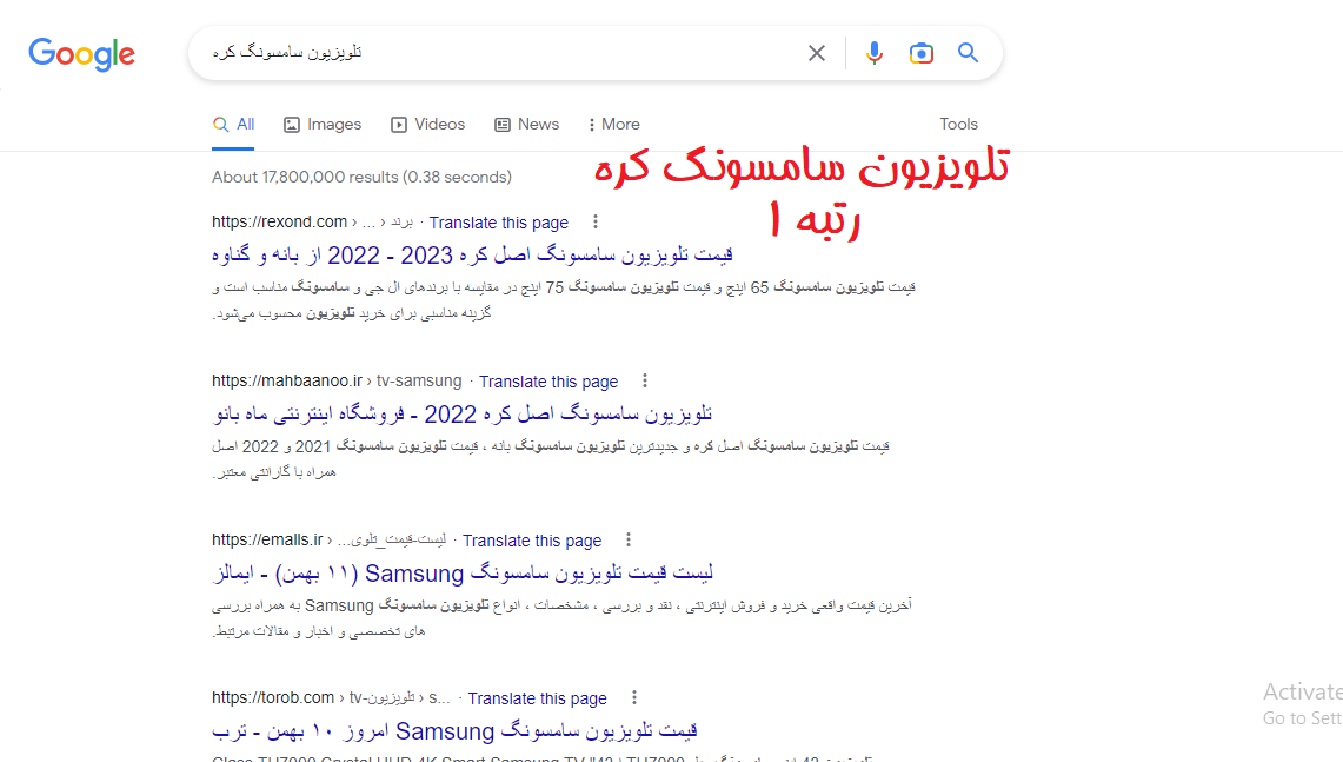
Task: Open search by image camera icon
Action: pos(921,53)
